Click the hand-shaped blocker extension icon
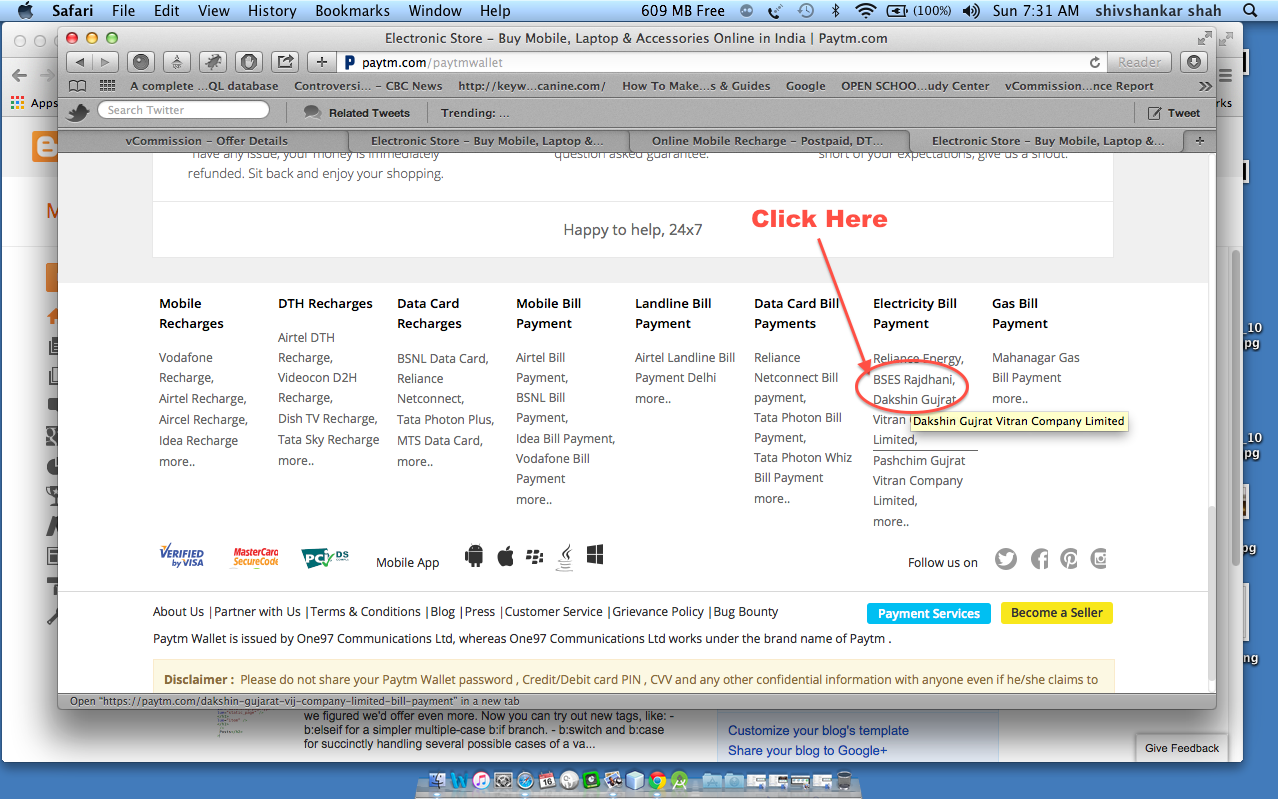The width and height of the screenshot is (1278, 799). pos(249,62)
